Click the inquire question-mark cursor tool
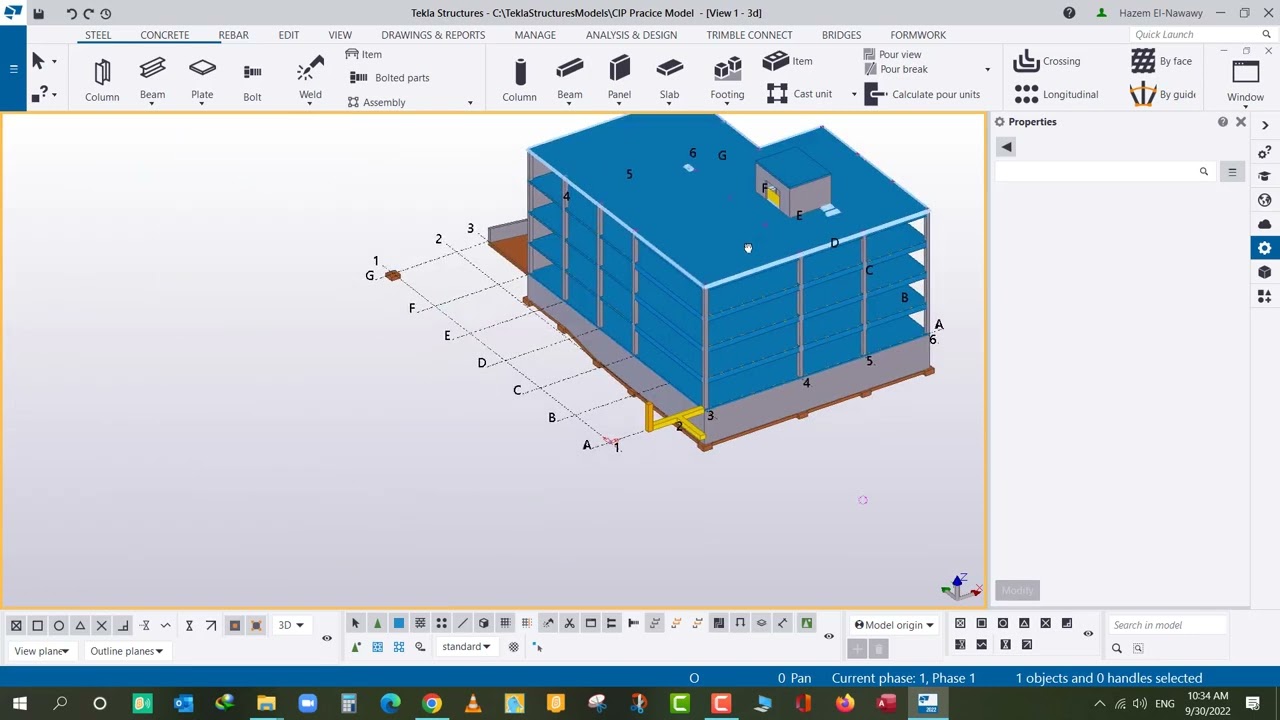Screen dimensions: 1280x720 pos(38,94)
